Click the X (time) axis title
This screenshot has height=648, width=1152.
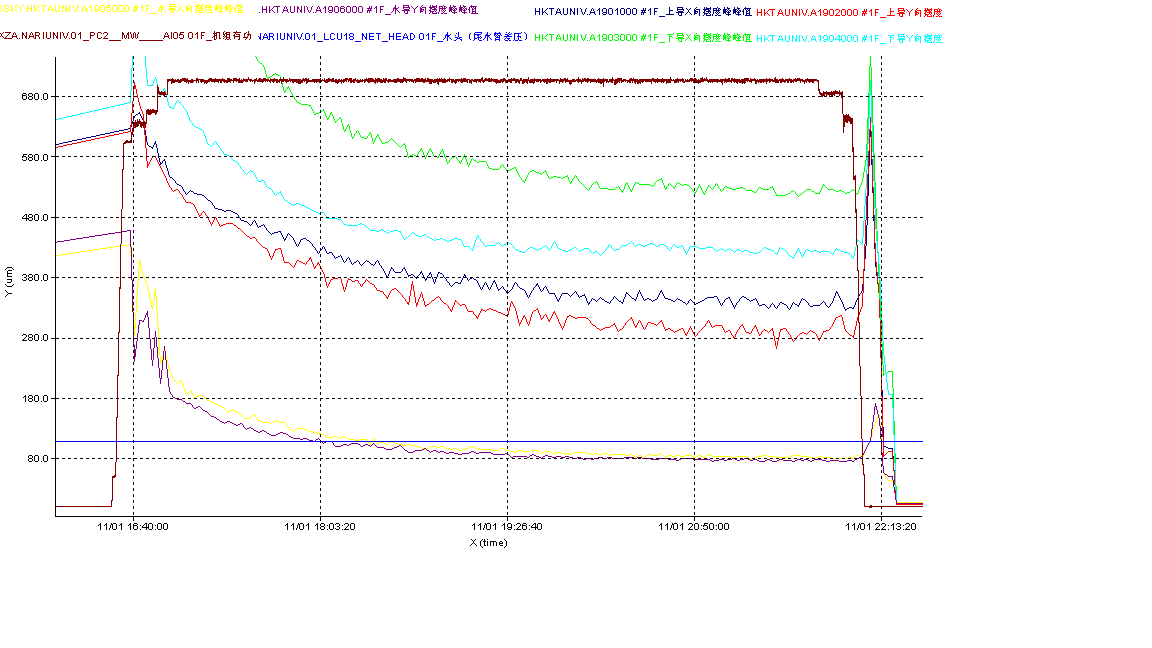click(489, 542)
